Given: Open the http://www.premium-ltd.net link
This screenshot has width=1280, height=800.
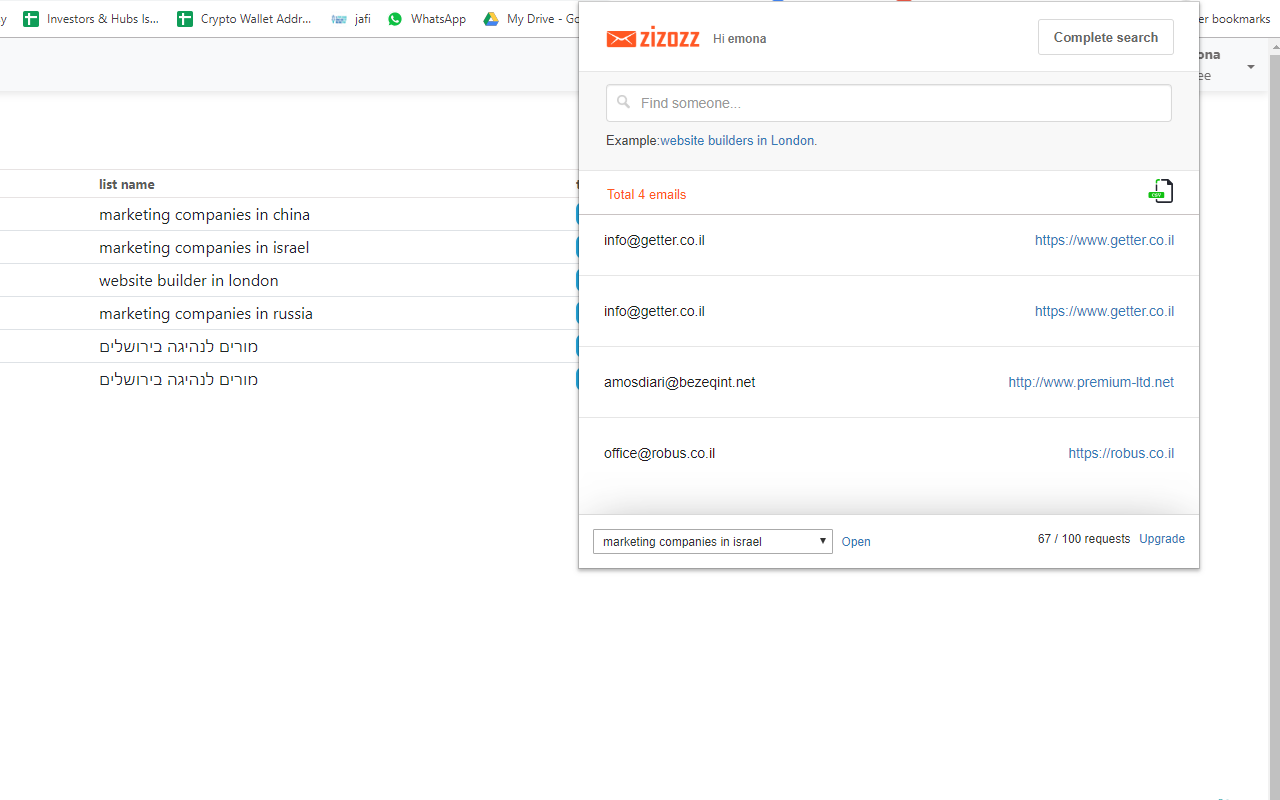Looking at the screenshot, I should coord(1091,382).
